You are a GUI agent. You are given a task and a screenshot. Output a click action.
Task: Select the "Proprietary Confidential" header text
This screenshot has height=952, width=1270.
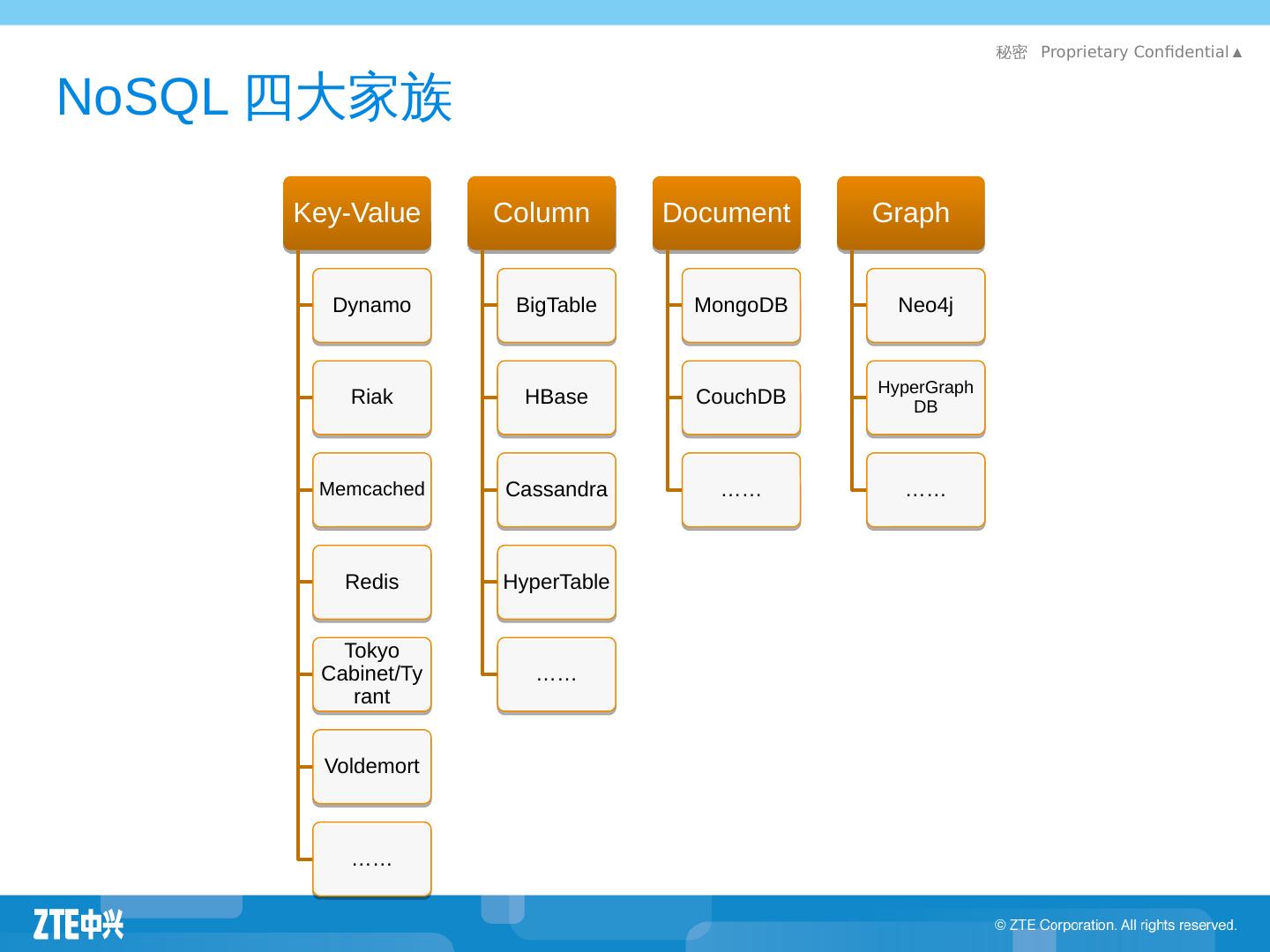click(x=1134, y=52)
